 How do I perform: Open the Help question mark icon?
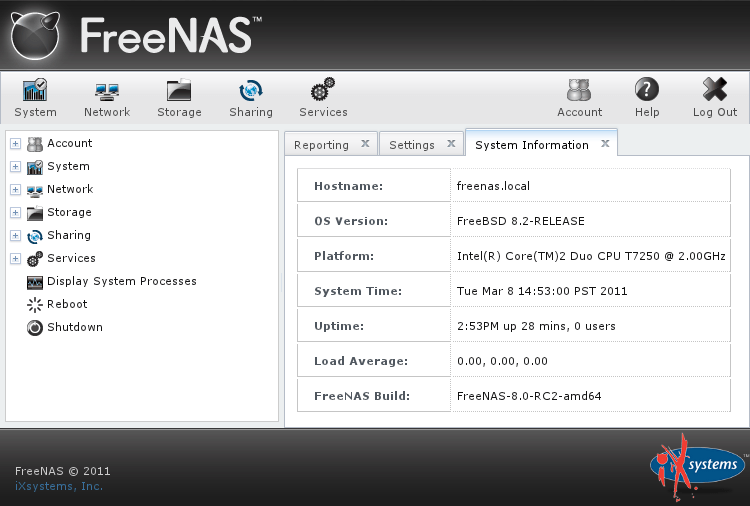point(647,89)
